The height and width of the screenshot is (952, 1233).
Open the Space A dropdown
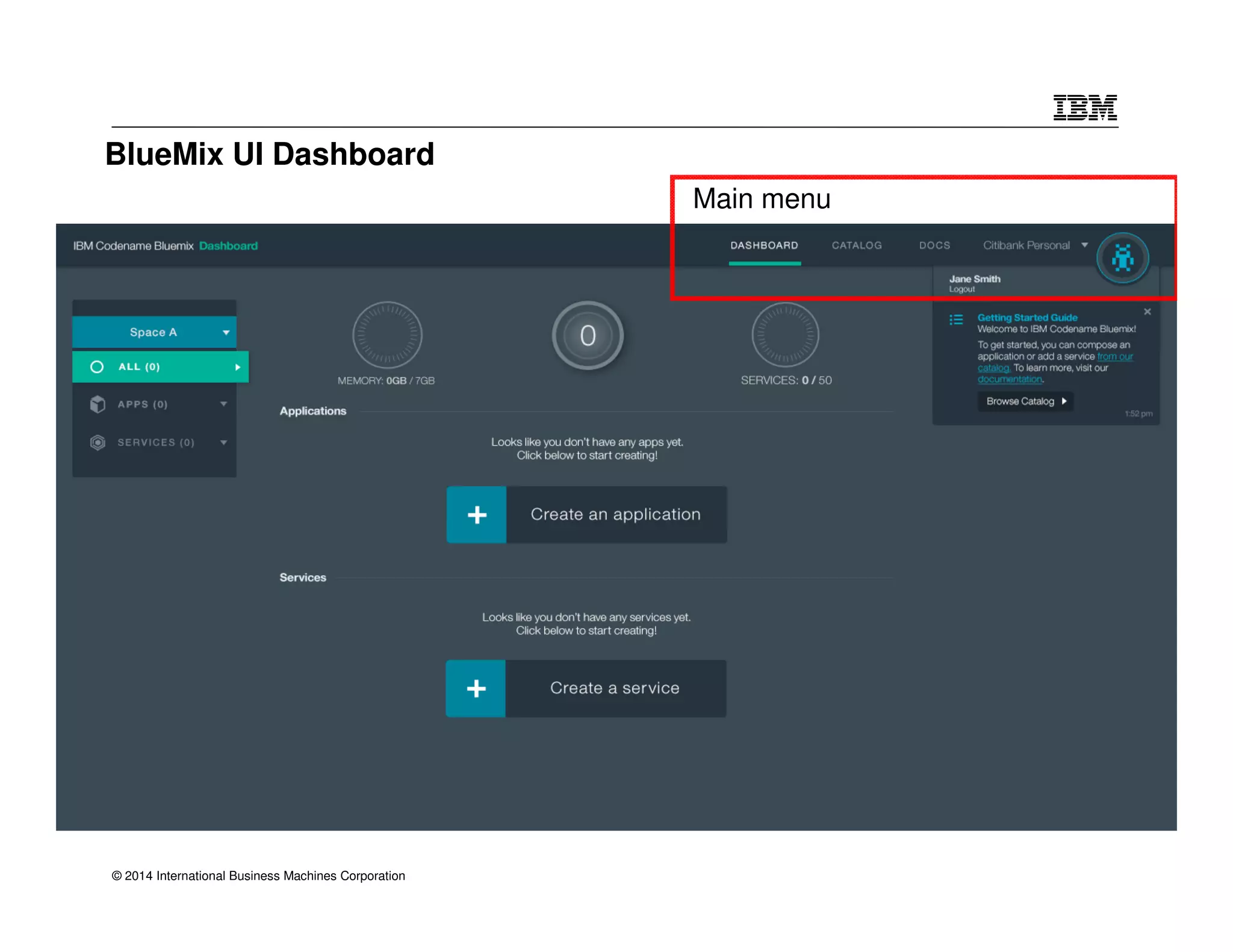(x=154, y=332)
